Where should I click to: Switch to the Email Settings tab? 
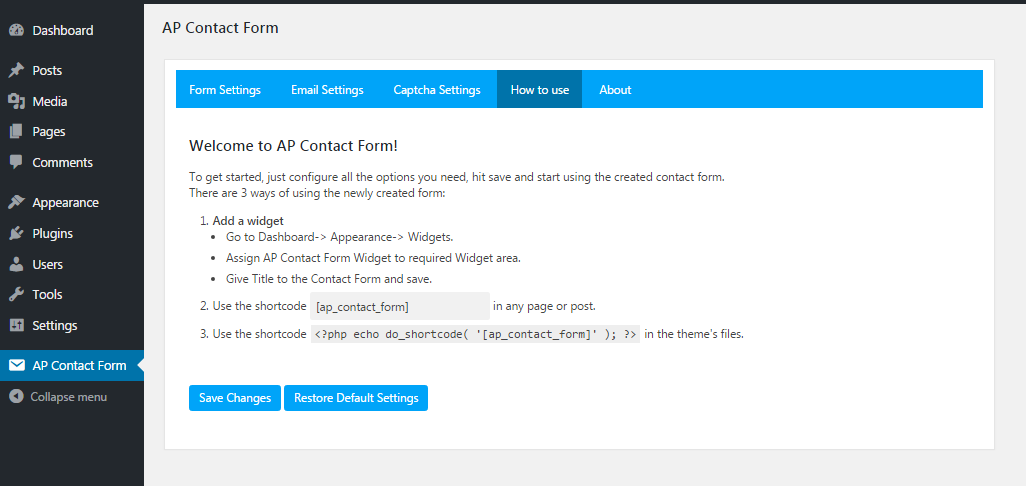[327, 90]
